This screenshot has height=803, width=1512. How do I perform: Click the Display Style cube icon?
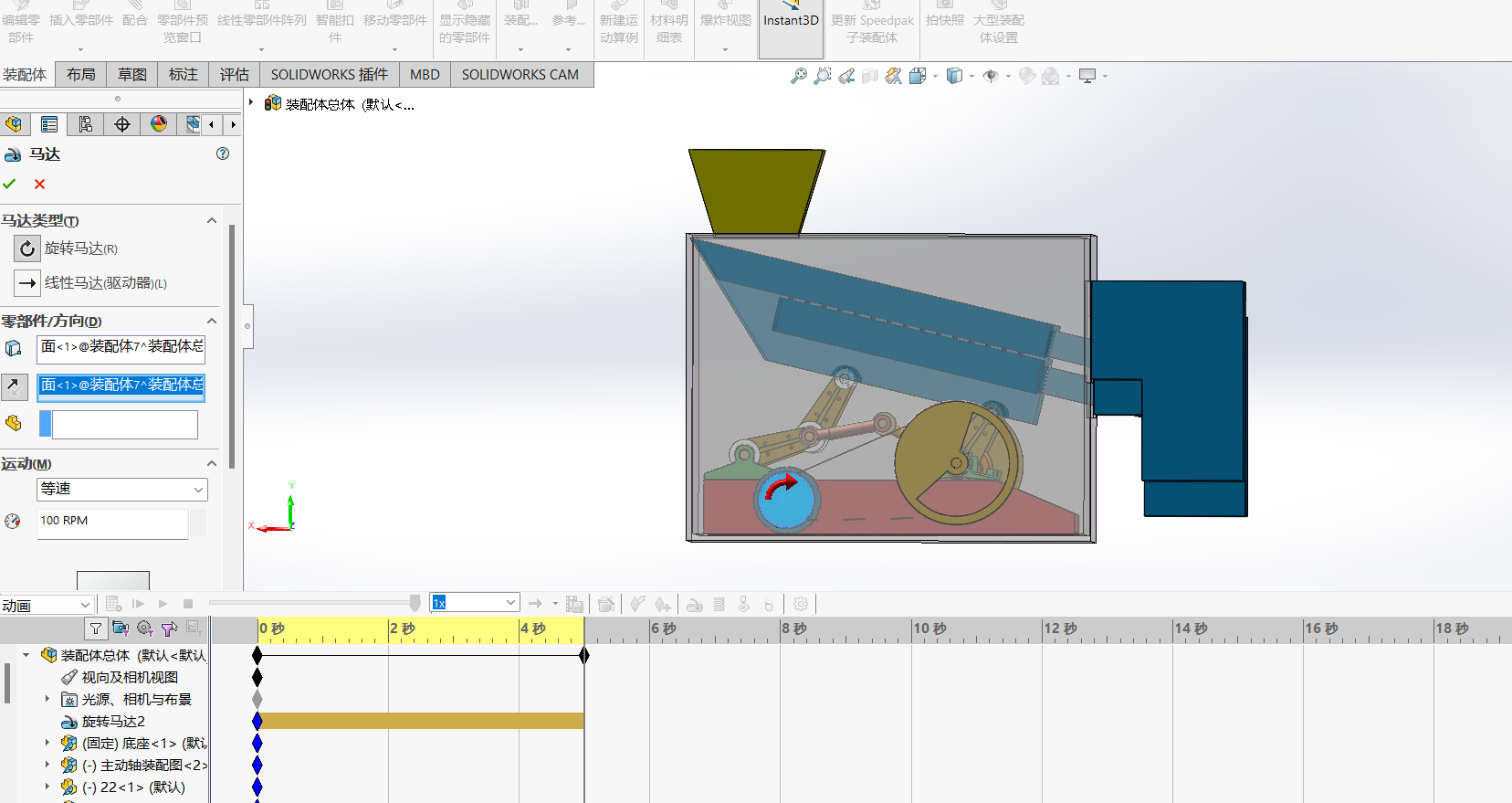click(954, 76)
